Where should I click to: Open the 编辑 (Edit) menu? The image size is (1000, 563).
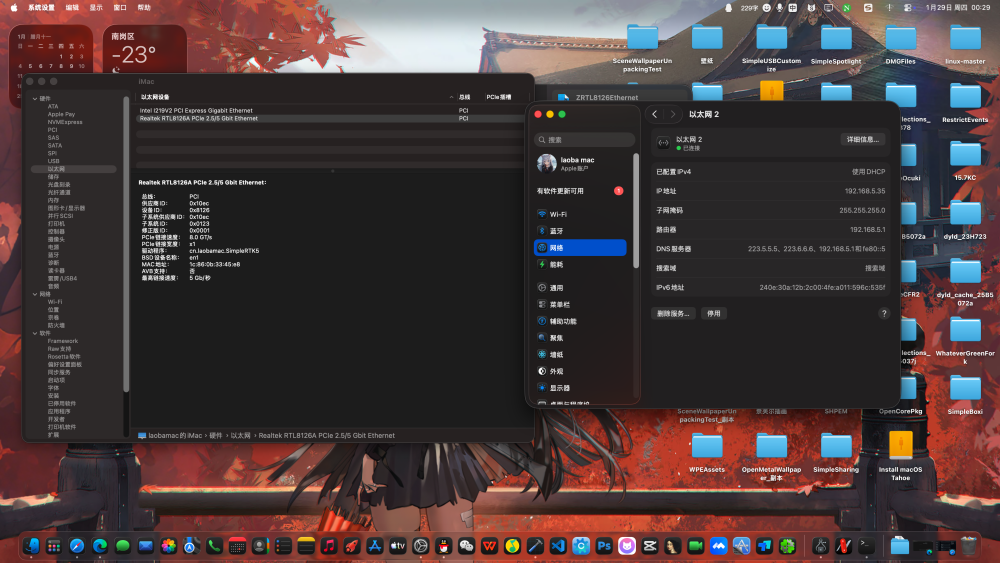point(72,8)
